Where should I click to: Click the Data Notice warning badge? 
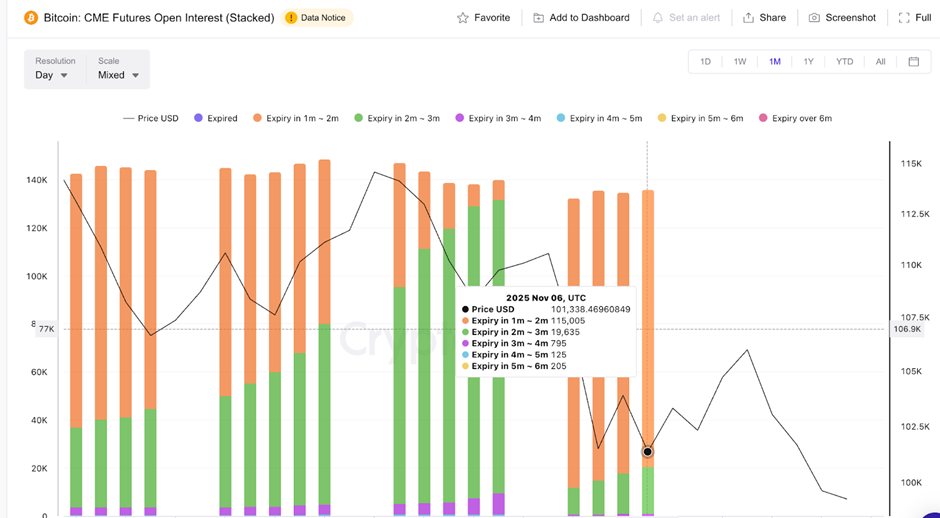318,18
